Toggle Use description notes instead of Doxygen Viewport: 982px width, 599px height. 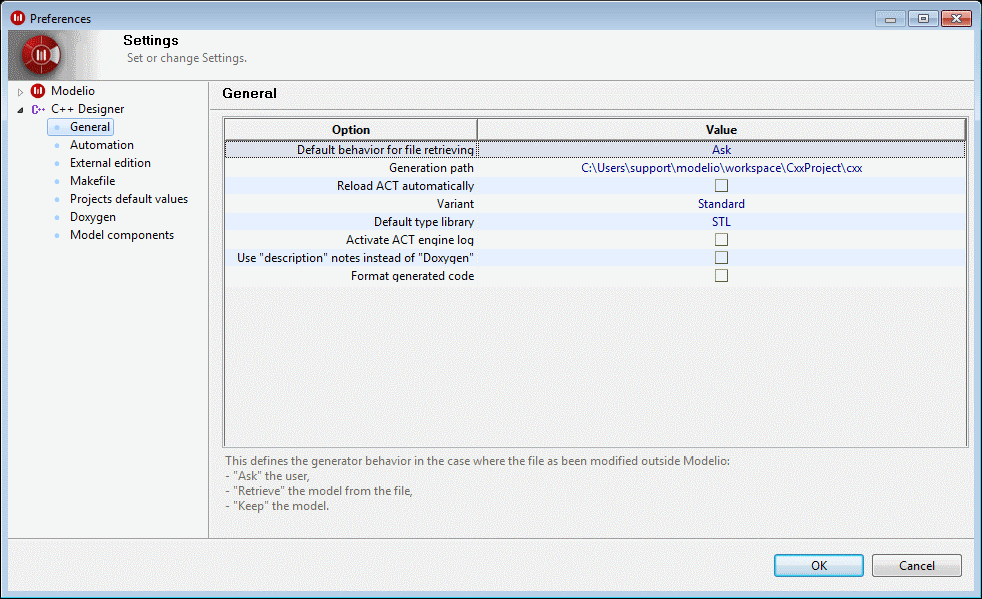click(721, 258)
